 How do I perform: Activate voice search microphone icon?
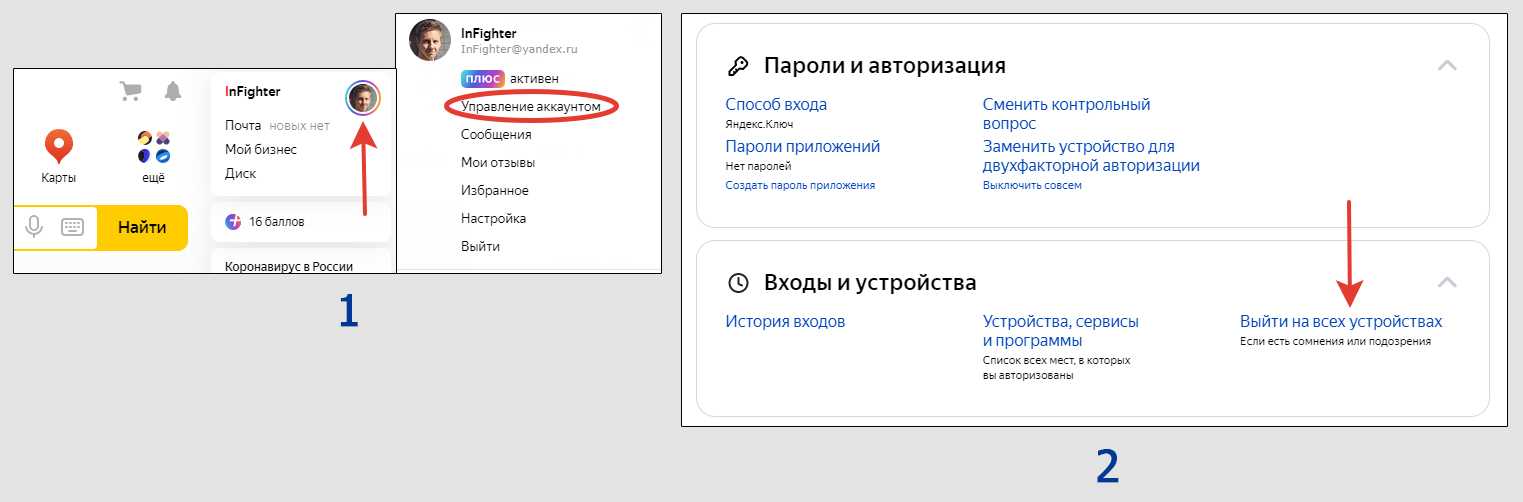pyautogui.click(x=34, y=227)
